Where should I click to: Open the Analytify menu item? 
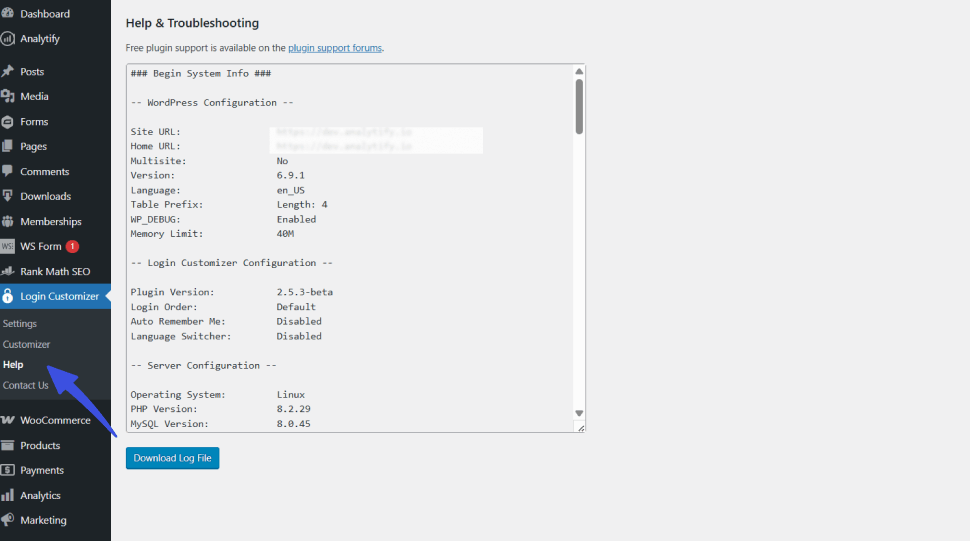[x=40, y=38]
